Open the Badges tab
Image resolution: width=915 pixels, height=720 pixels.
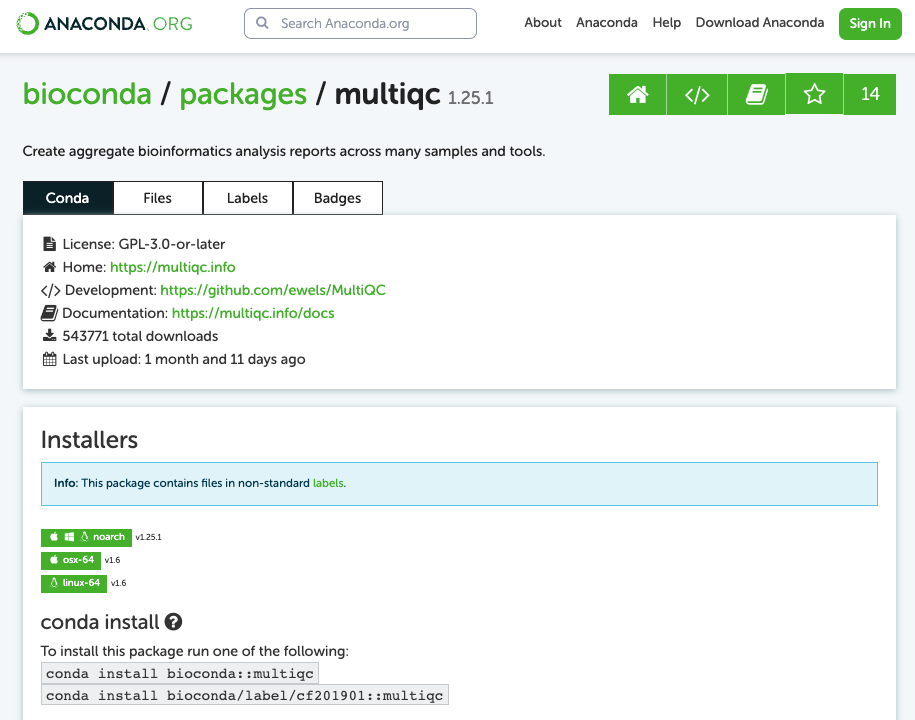[x=337, y=197]
